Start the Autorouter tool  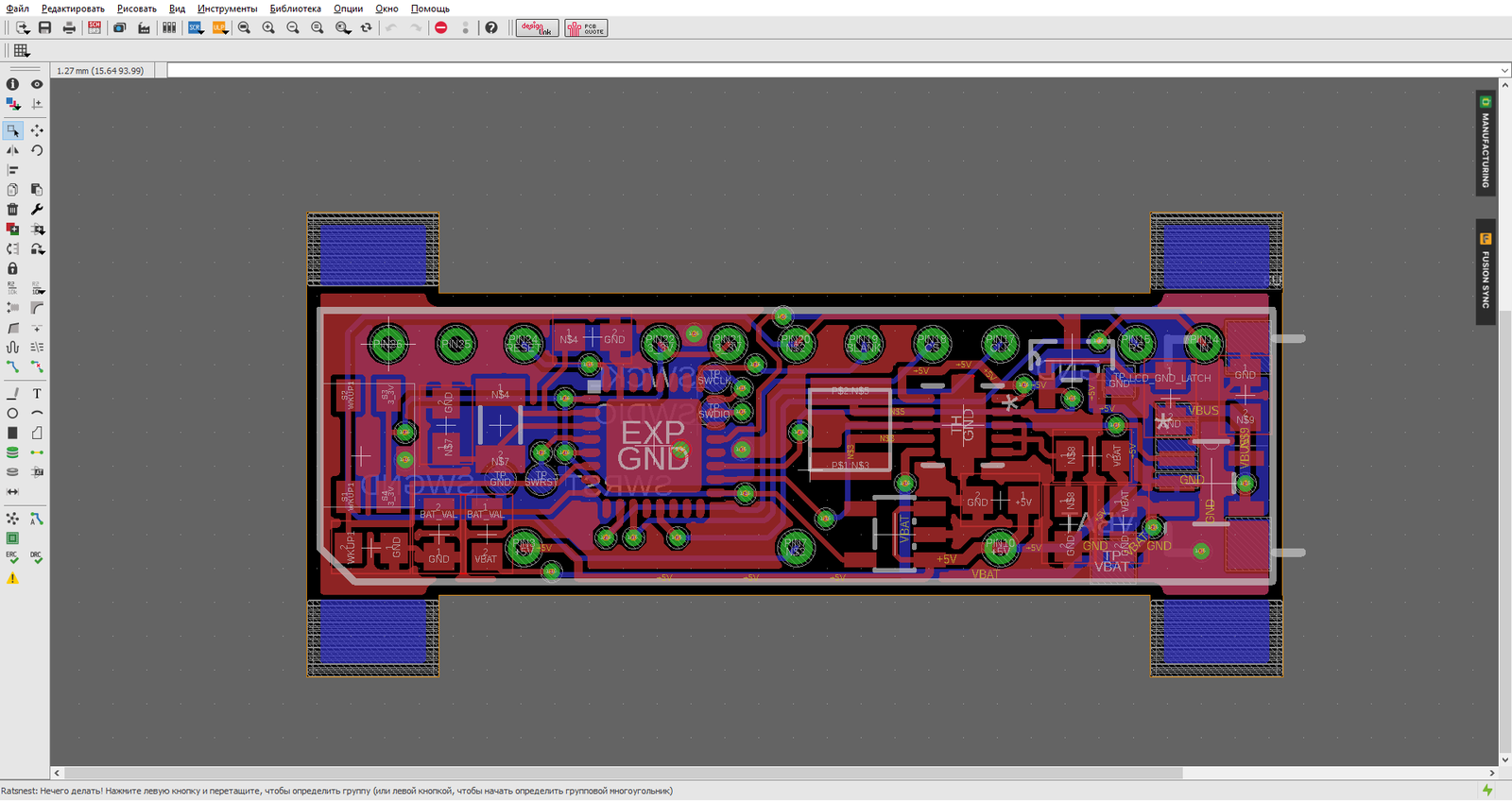click(37, 519)
